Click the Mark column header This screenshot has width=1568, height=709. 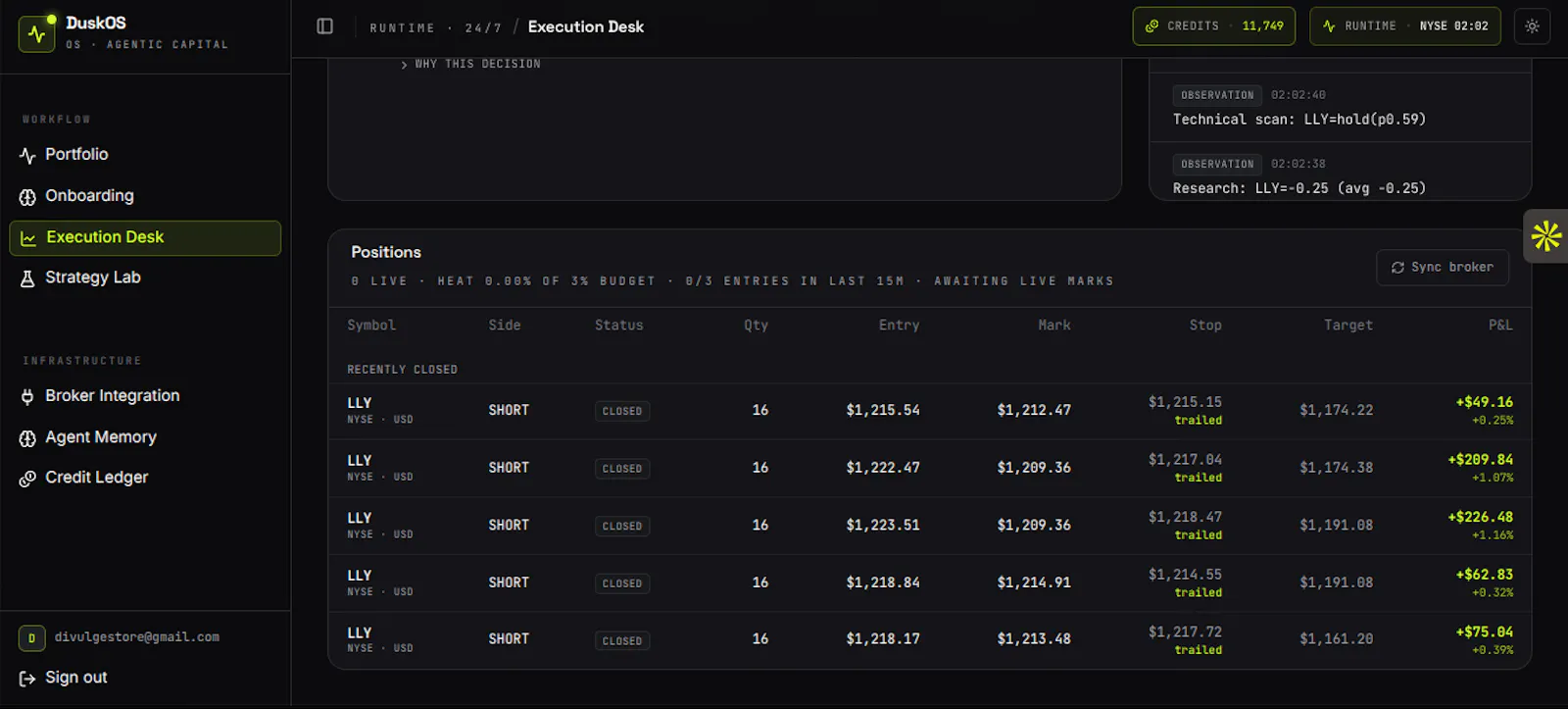point(1054,326)
